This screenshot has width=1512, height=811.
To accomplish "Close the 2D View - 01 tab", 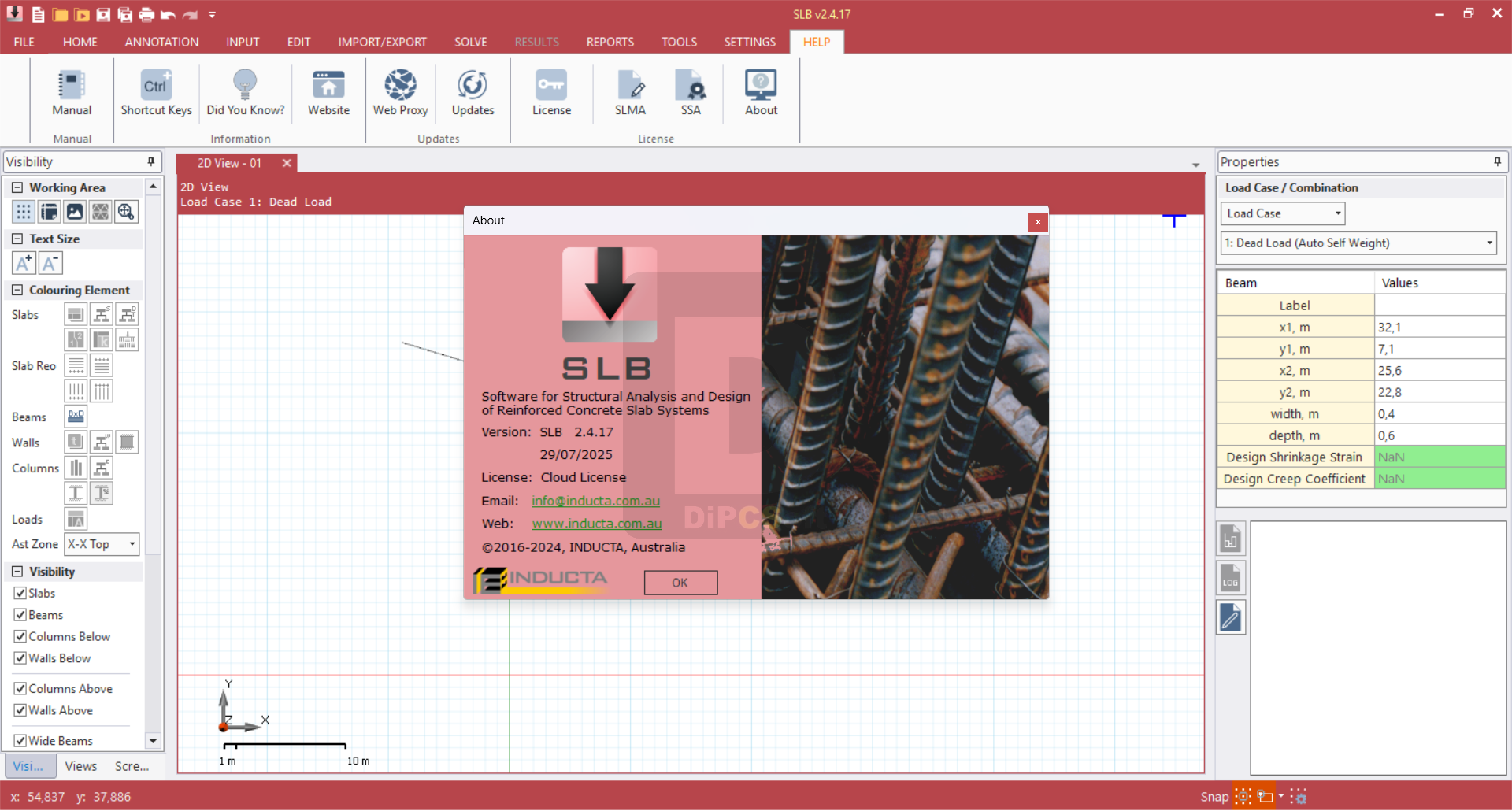I will coord(287,163).
